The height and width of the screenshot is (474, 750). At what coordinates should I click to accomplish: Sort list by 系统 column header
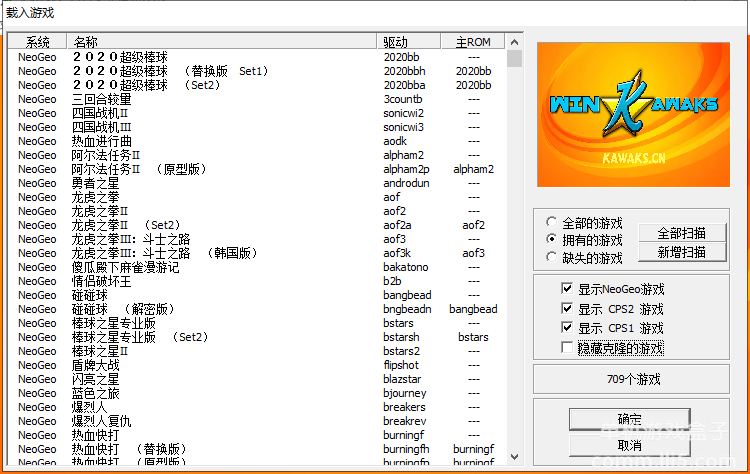point(38,42)
